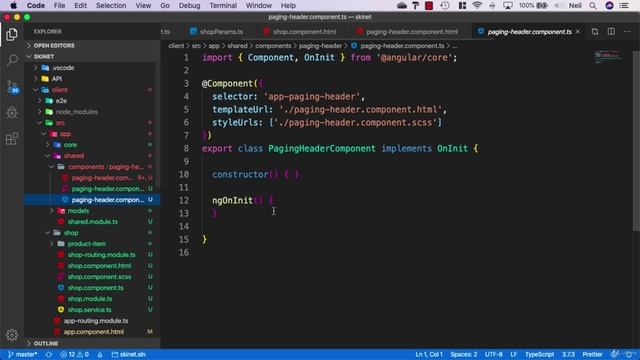Open shop.service.ts in explorer
This screenshot has width=640, height=360.
point(90,310)
